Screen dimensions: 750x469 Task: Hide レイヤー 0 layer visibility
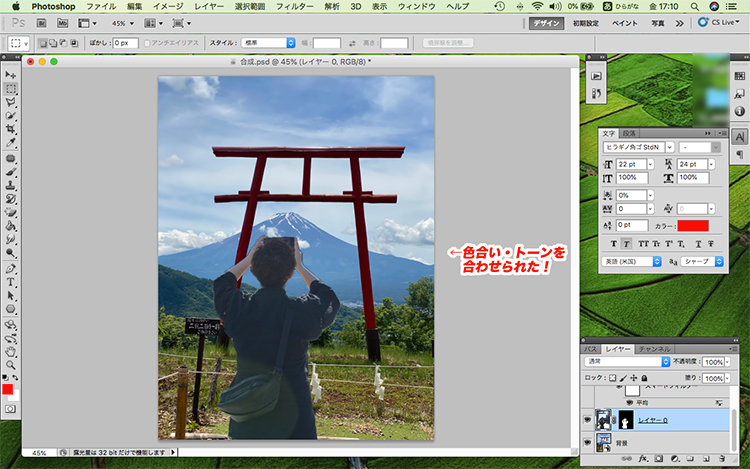(587, 420)
